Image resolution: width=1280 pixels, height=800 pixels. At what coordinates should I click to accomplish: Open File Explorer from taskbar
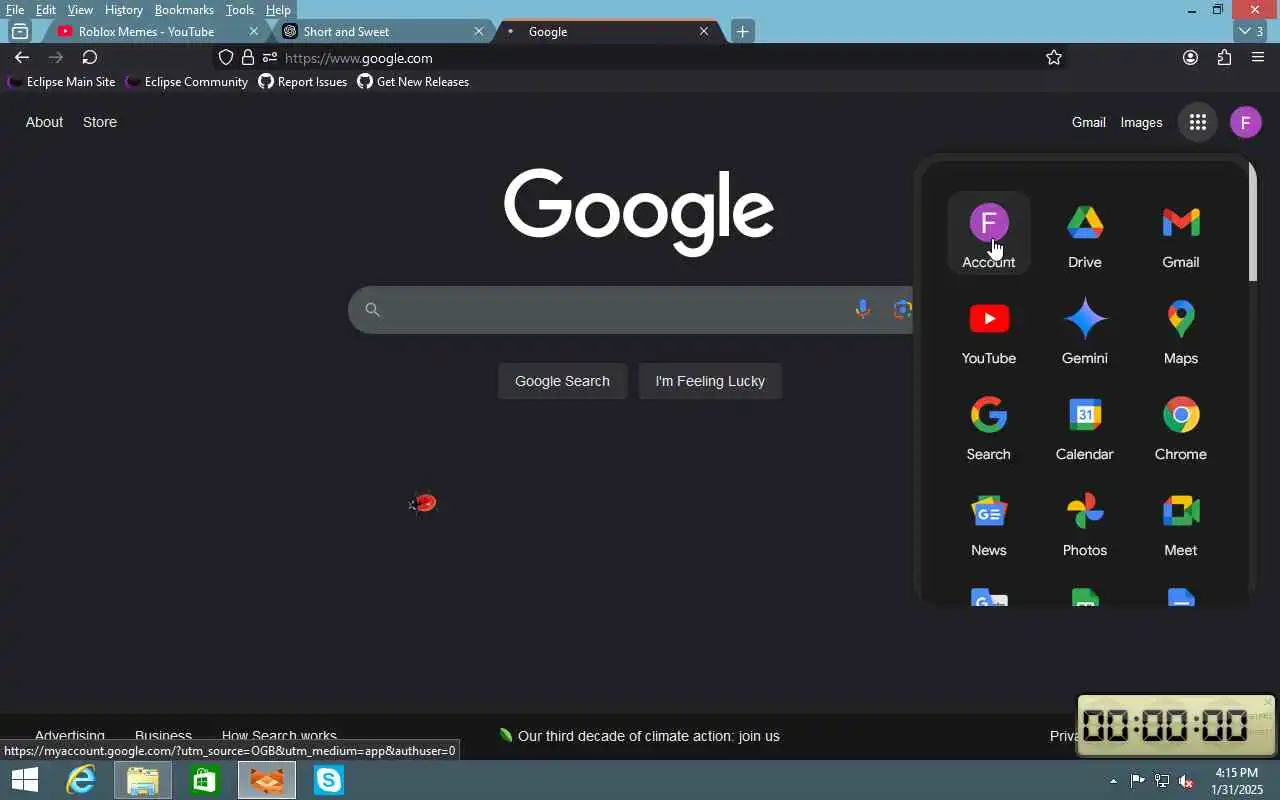click(143, 780)
